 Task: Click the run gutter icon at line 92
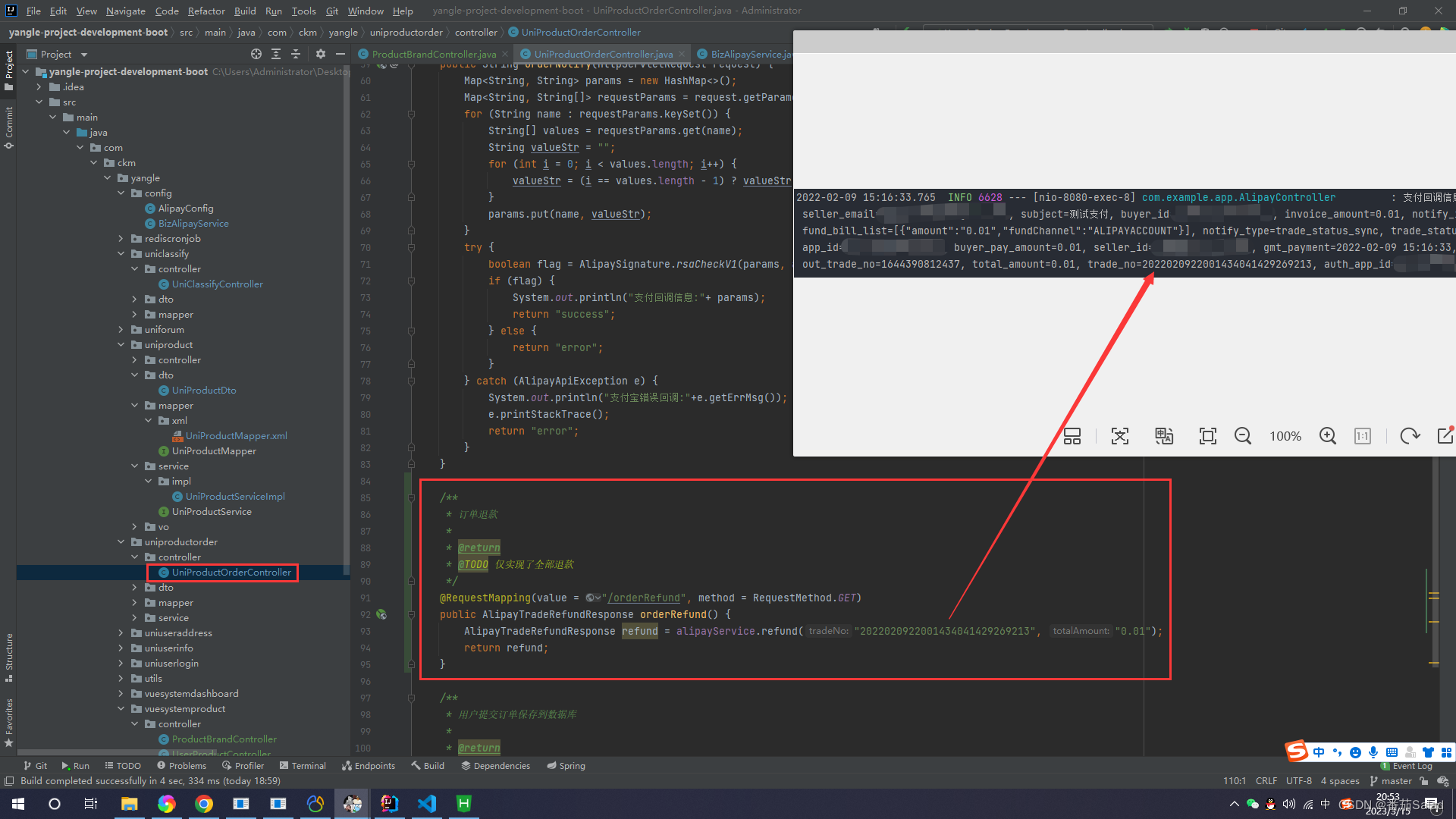pyautogui.click(x=381, y=614)
